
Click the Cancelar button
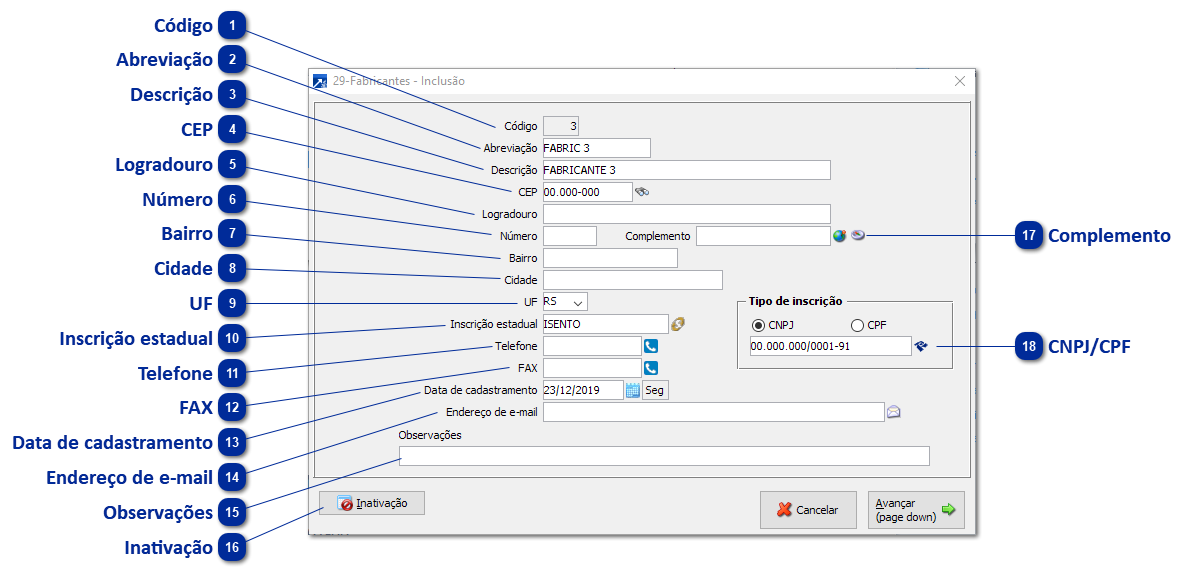pos(808,510)
